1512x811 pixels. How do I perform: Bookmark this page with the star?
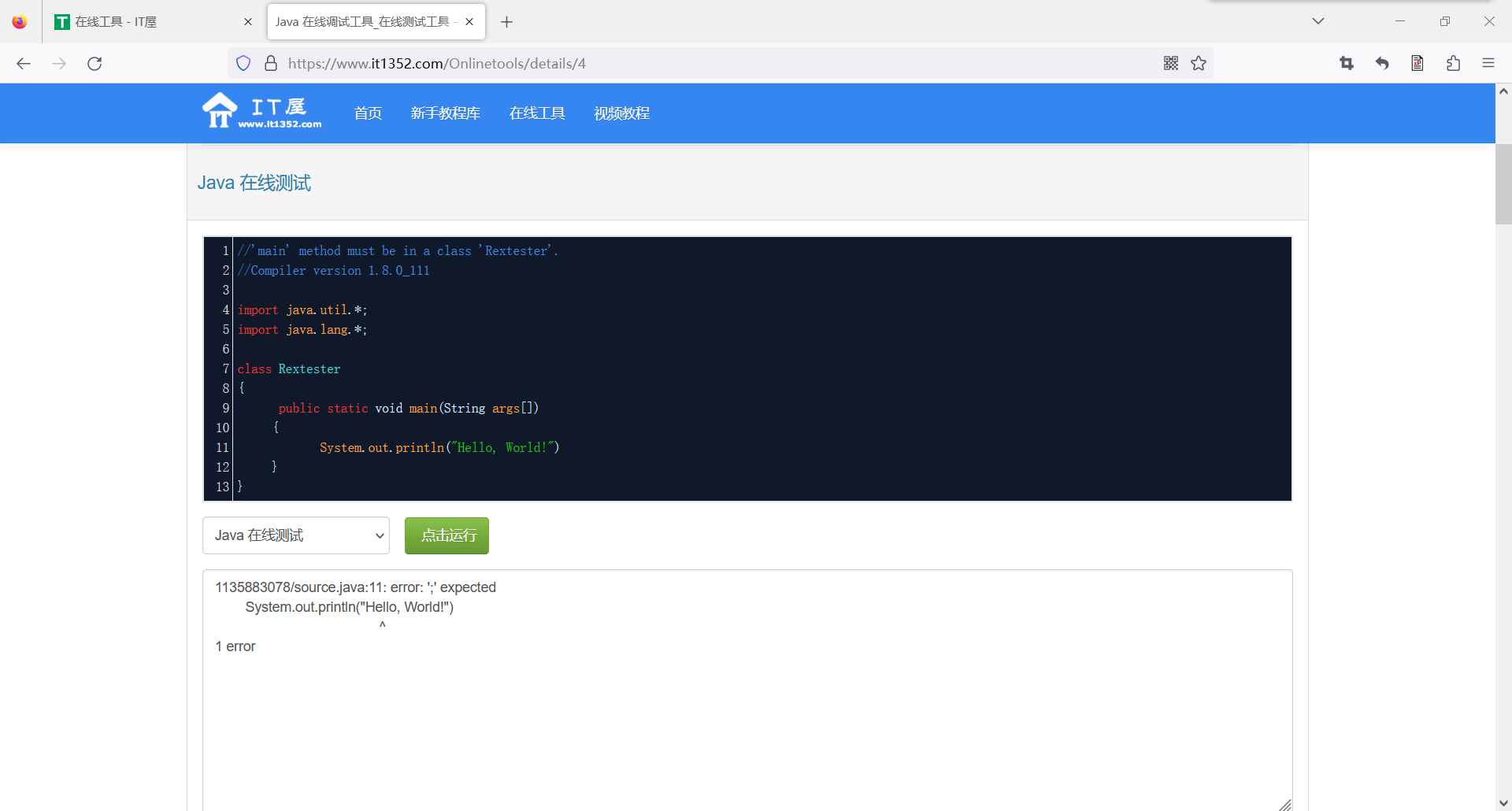[x=1199, y=64]
